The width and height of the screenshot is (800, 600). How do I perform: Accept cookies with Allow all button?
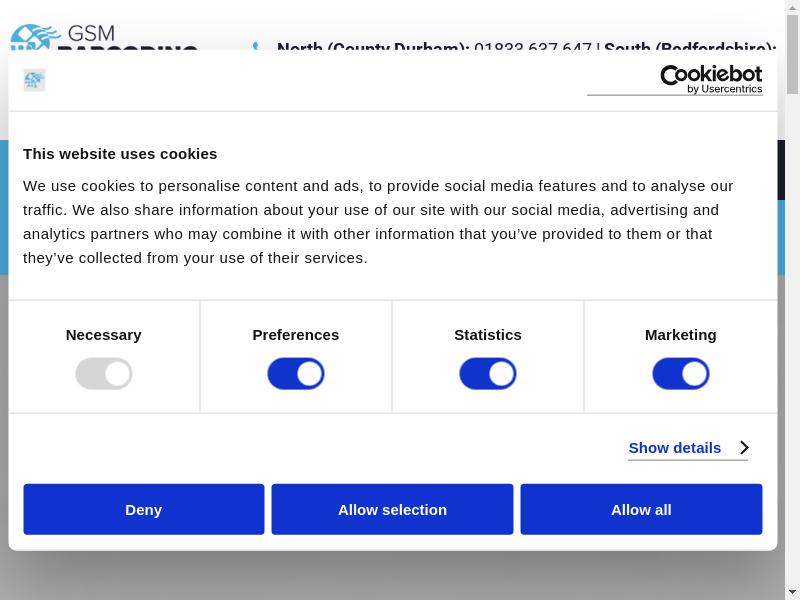tap(641, 509)
